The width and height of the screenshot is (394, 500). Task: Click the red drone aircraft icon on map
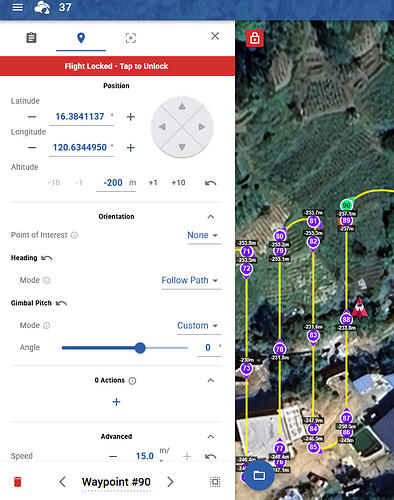click(x=359, y=307)
